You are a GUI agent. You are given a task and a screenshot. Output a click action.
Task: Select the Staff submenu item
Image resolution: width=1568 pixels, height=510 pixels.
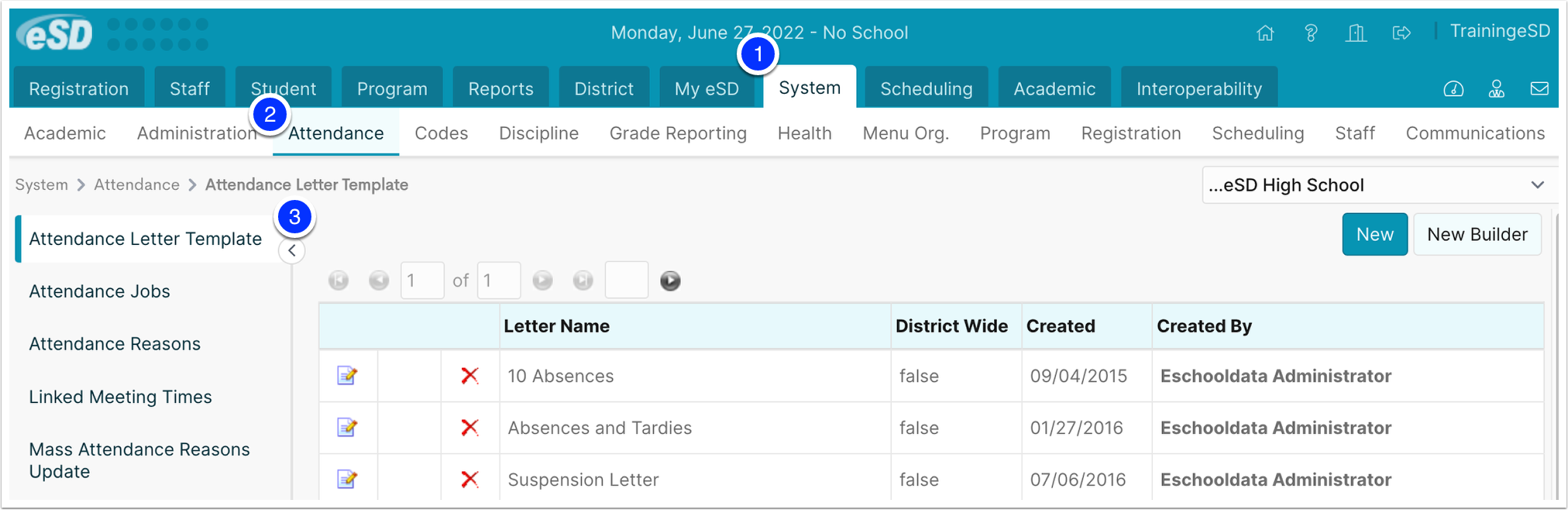(1355, 133)
